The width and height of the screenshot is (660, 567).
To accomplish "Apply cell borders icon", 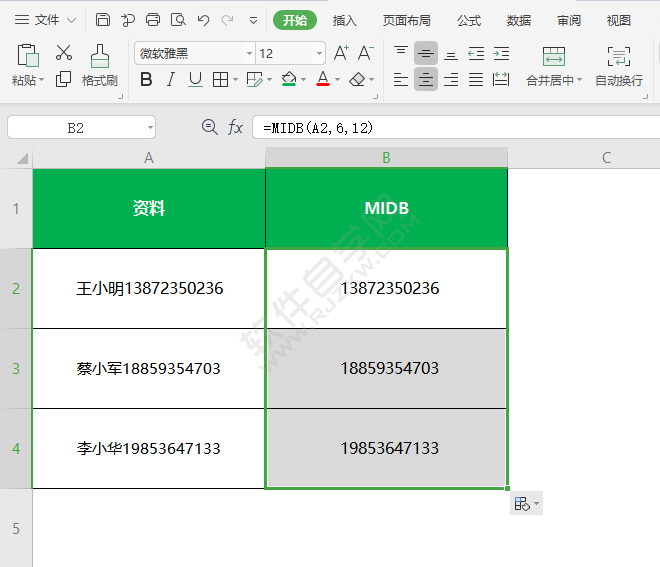I will tap(220, 79).
